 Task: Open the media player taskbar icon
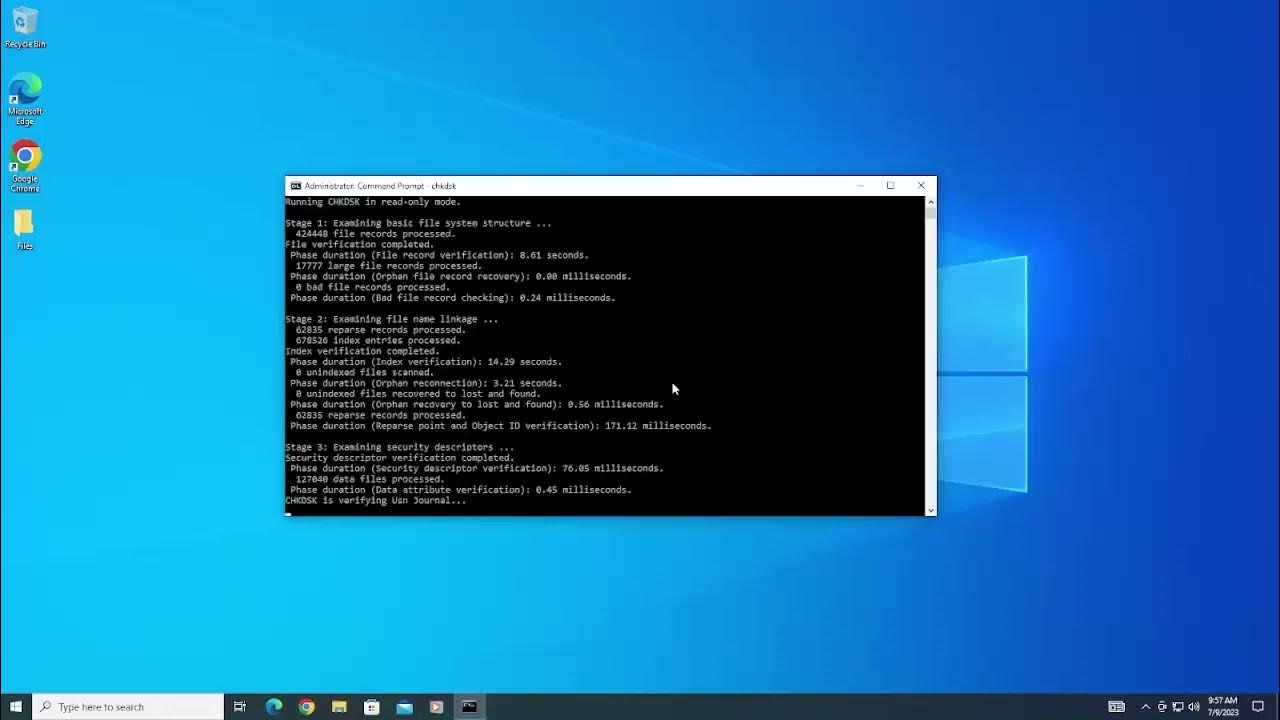point(436,707)
